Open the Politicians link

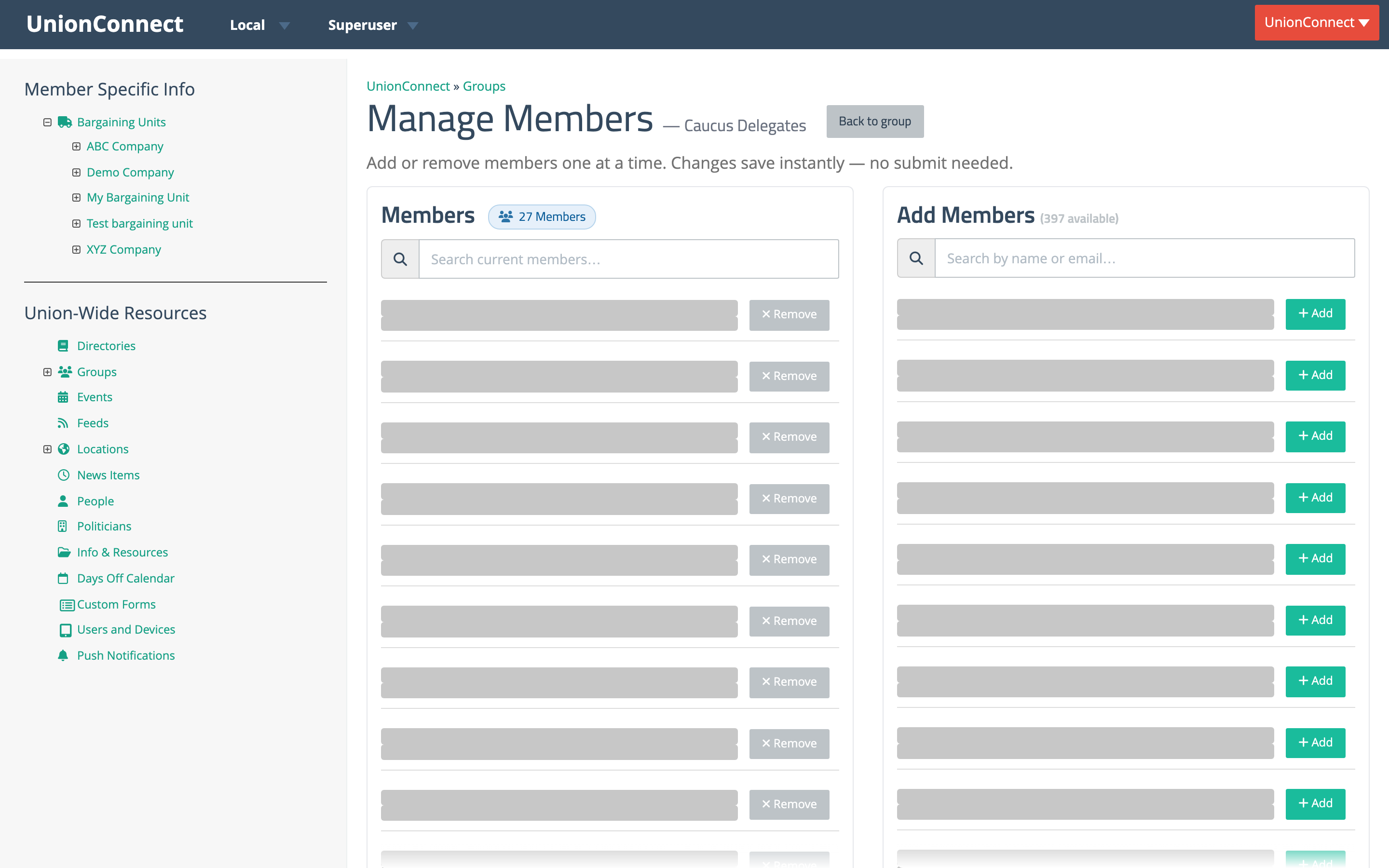(x=104, y=527)
